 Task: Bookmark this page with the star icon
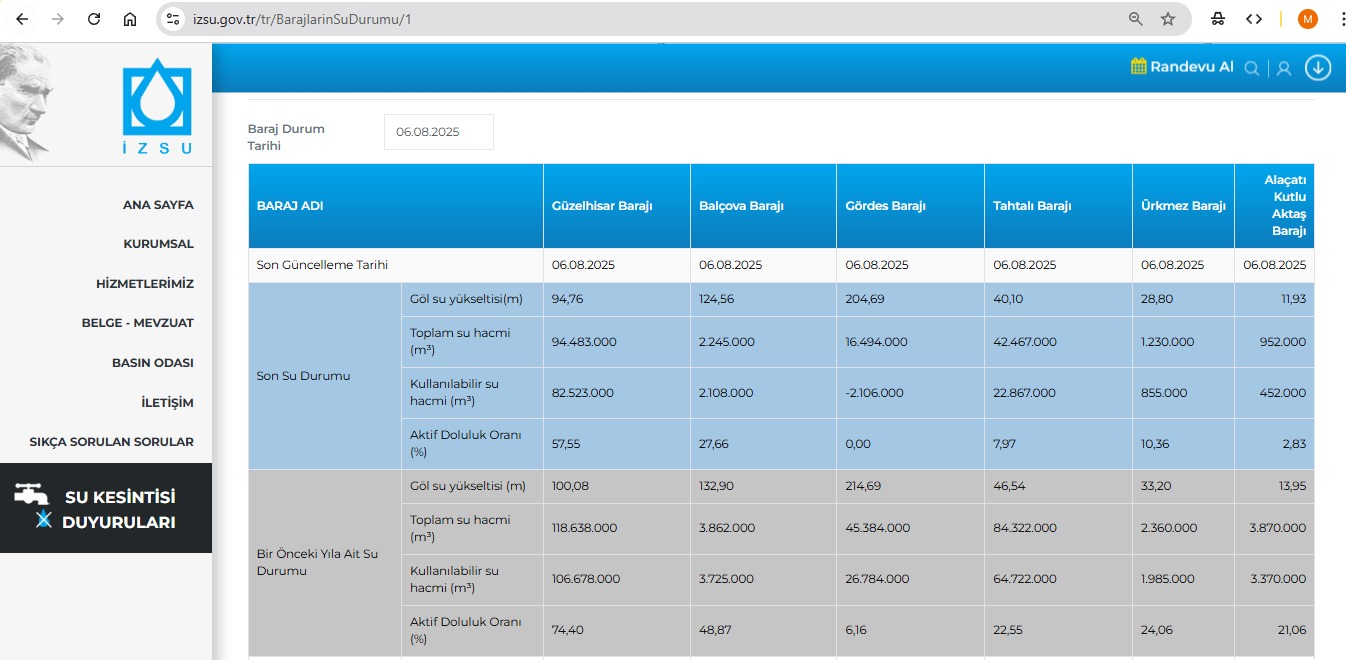(1167, 19)
